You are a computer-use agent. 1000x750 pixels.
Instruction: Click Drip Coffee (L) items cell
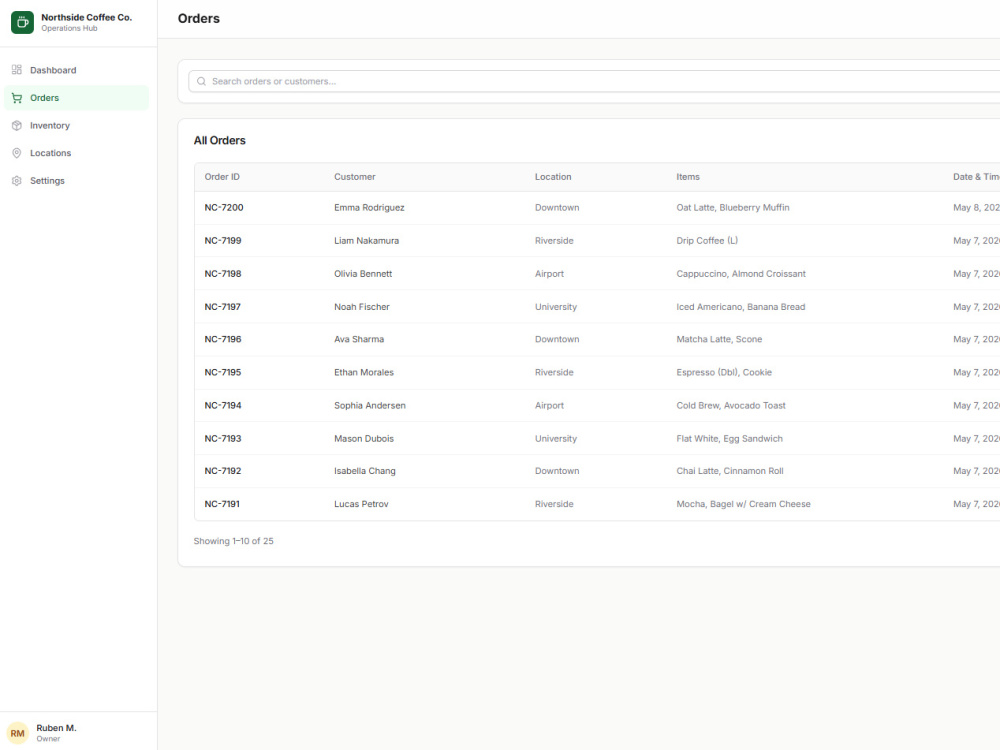(707, 240)
